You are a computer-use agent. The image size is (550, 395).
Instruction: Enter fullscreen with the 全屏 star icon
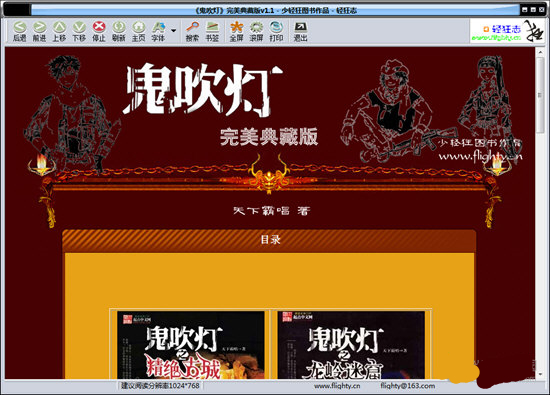coord(236,31)
